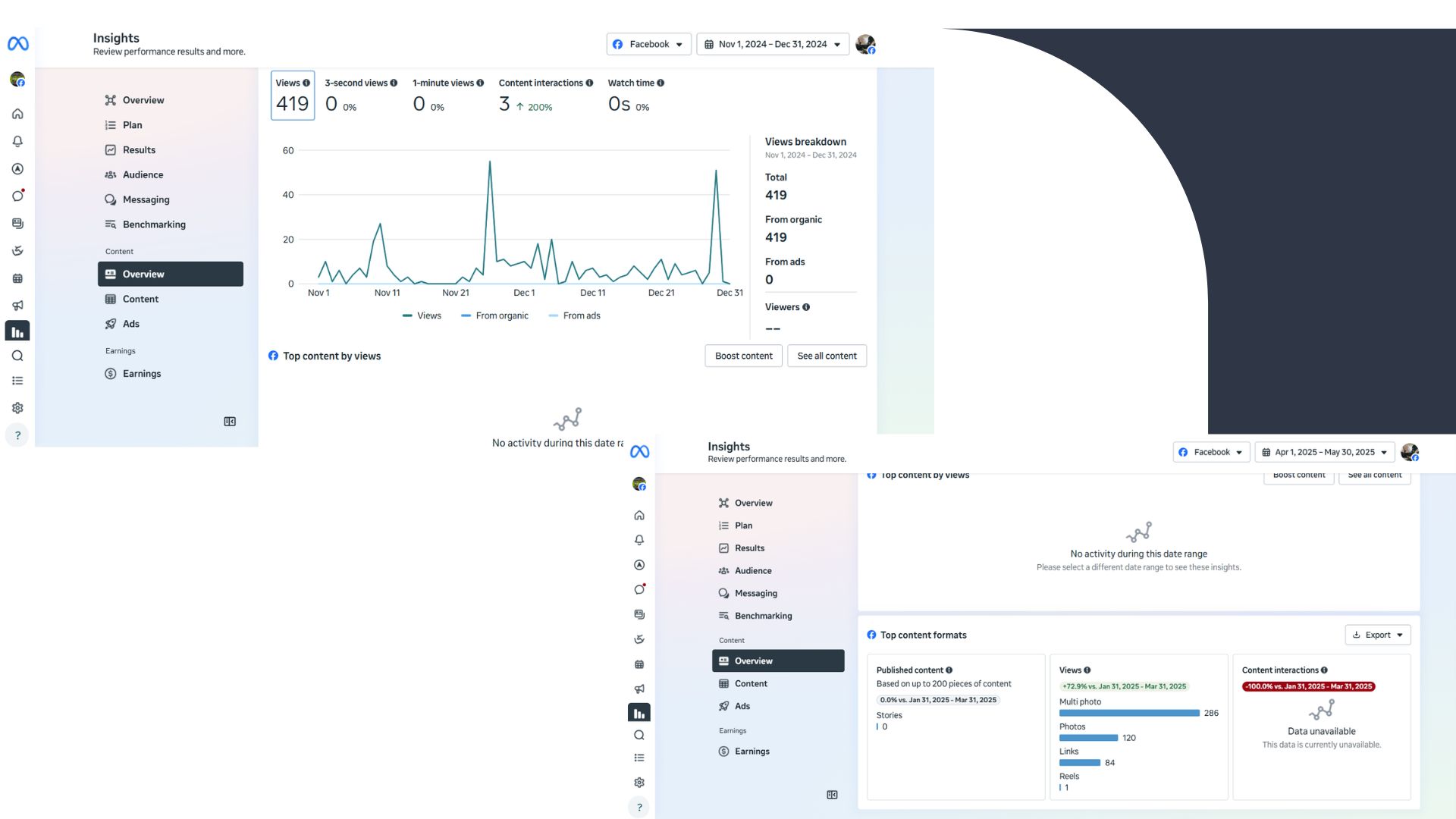Open the Home icon in upper-left rail
1456x819 pixels.
17,114
